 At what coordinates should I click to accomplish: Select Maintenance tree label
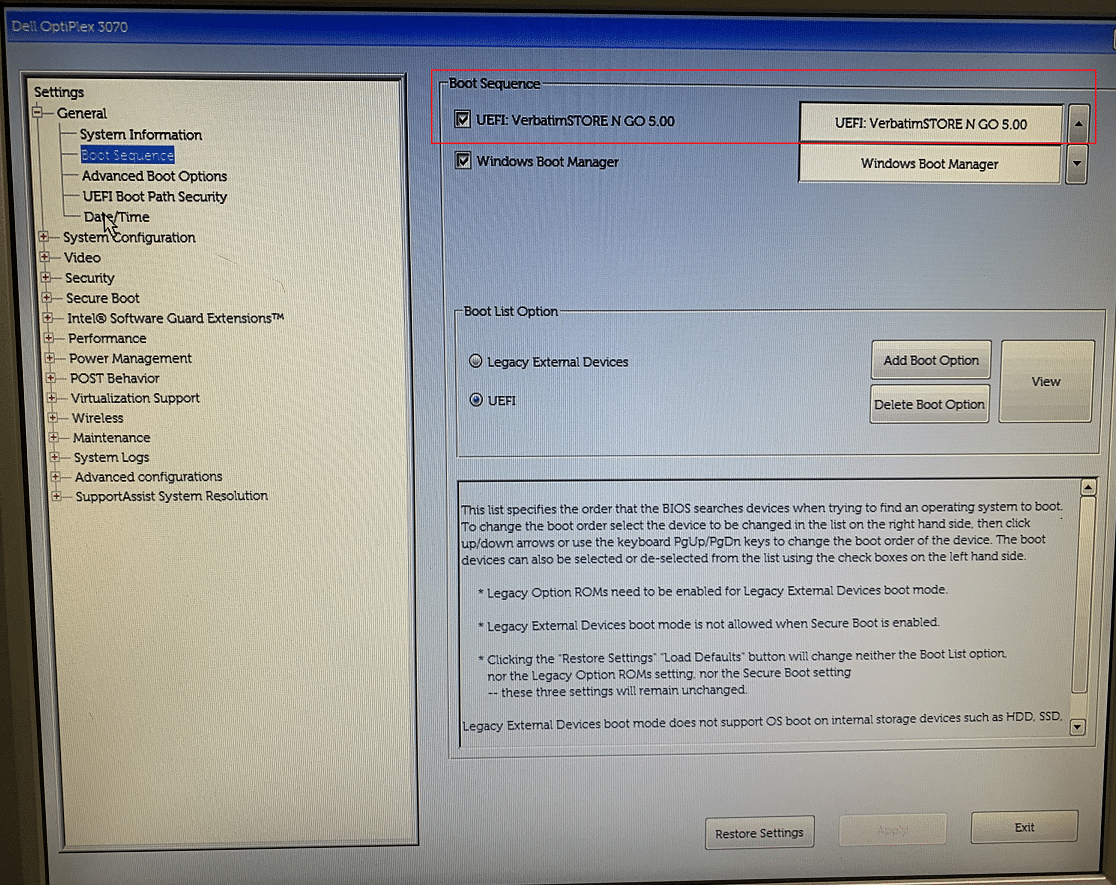[x=112, y=438]
